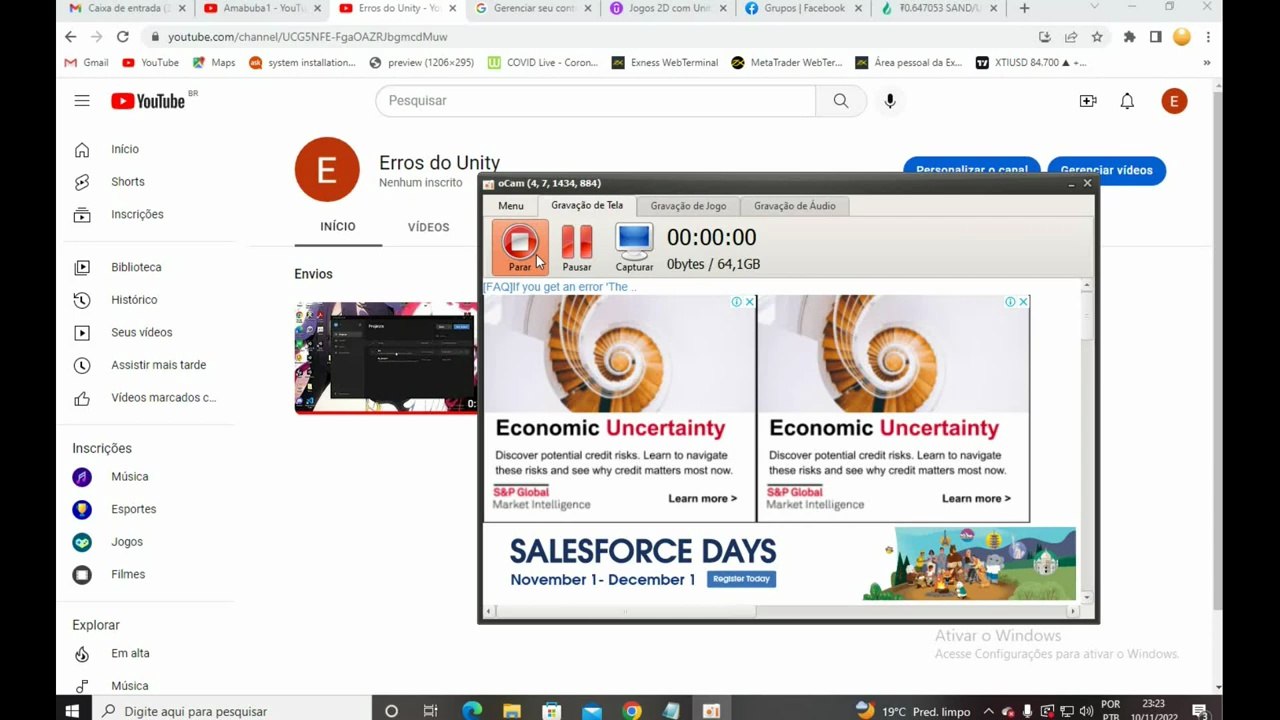This screenshot has width=1280, height=720.
Task: Open Microsoft Edge from the taskbar
Action: 472,711
